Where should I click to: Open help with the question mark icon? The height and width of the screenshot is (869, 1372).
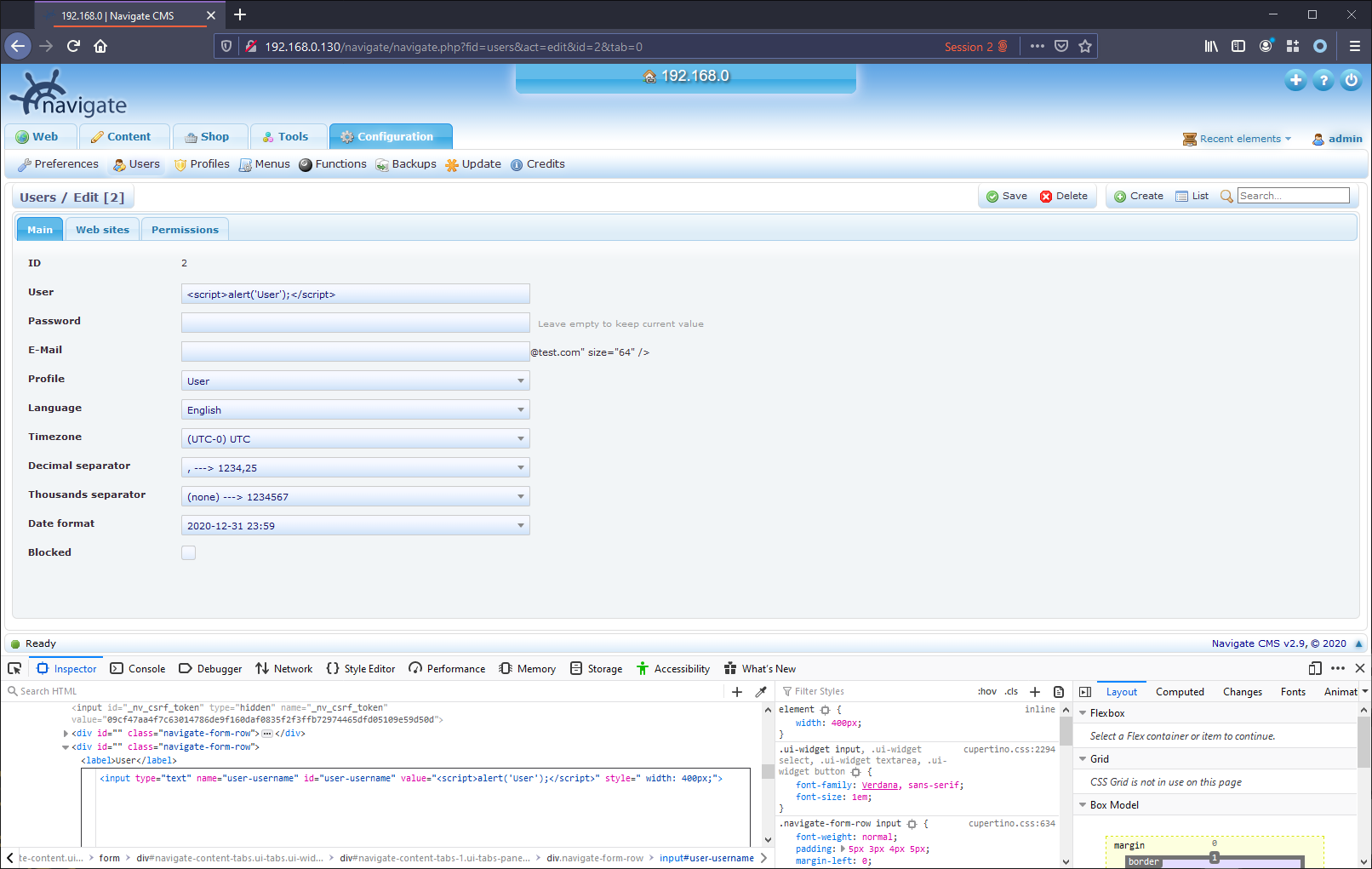click(1323, 80)
